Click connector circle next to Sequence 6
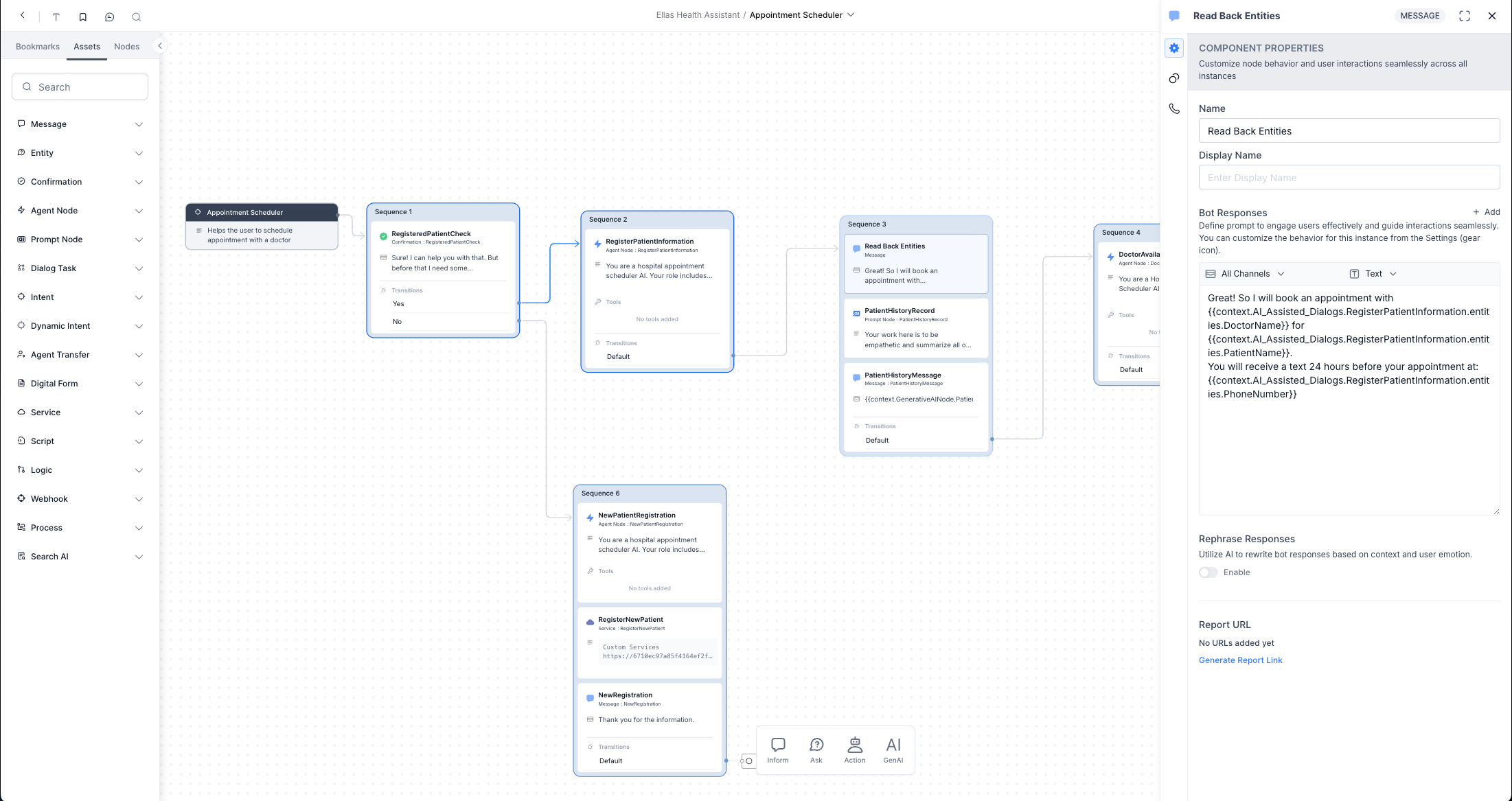 (x=749, y=761)
